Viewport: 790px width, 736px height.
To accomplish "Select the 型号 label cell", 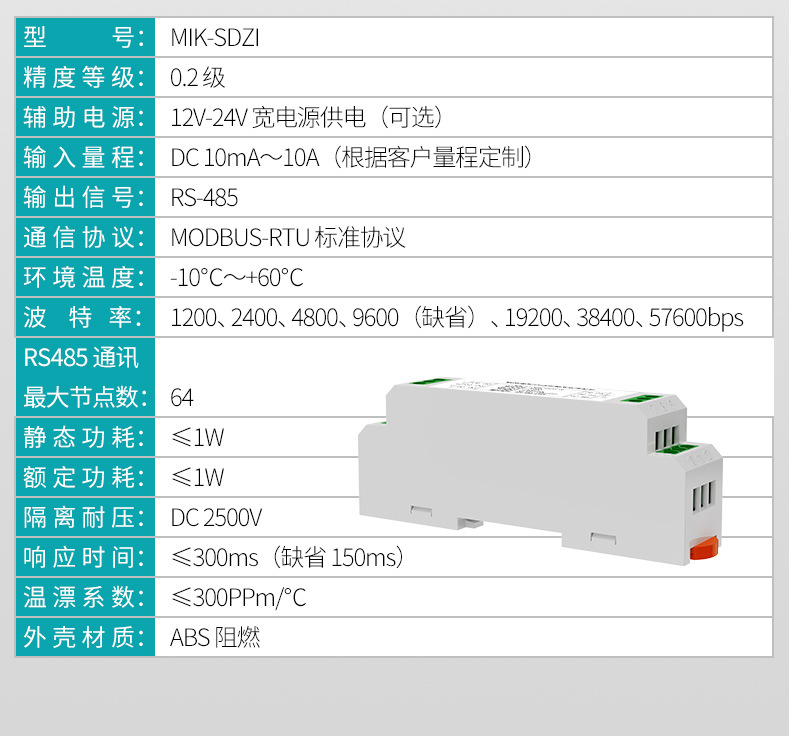I will (85, 37).
